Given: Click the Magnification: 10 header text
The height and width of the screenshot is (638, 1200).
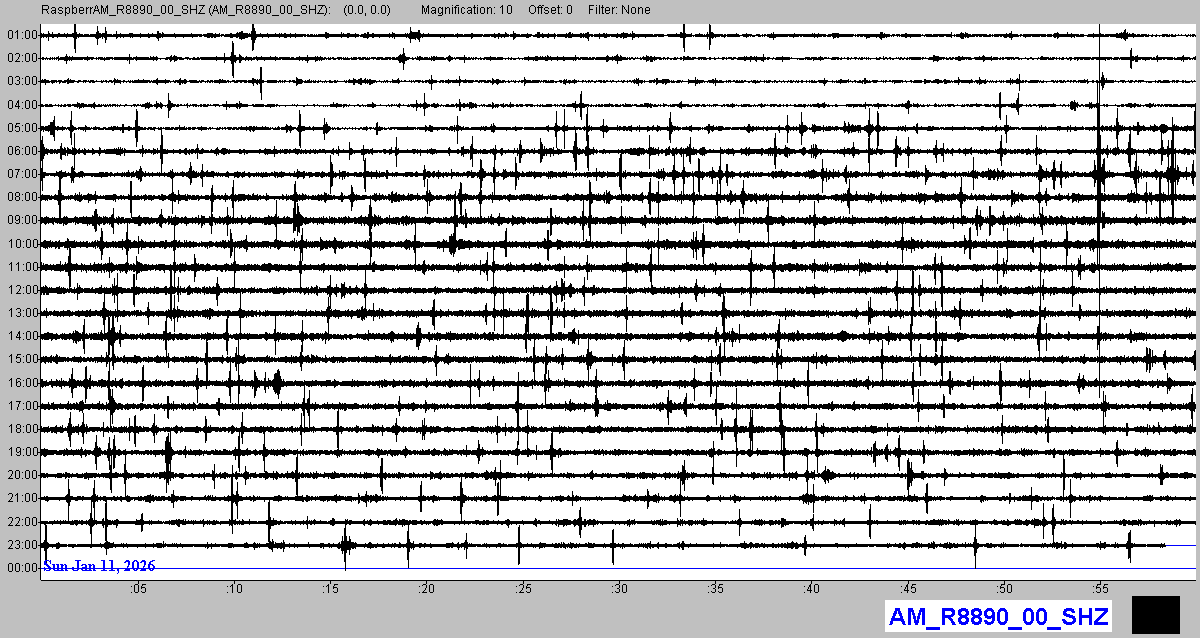Looking at the screenshot, I should [467, 10].
